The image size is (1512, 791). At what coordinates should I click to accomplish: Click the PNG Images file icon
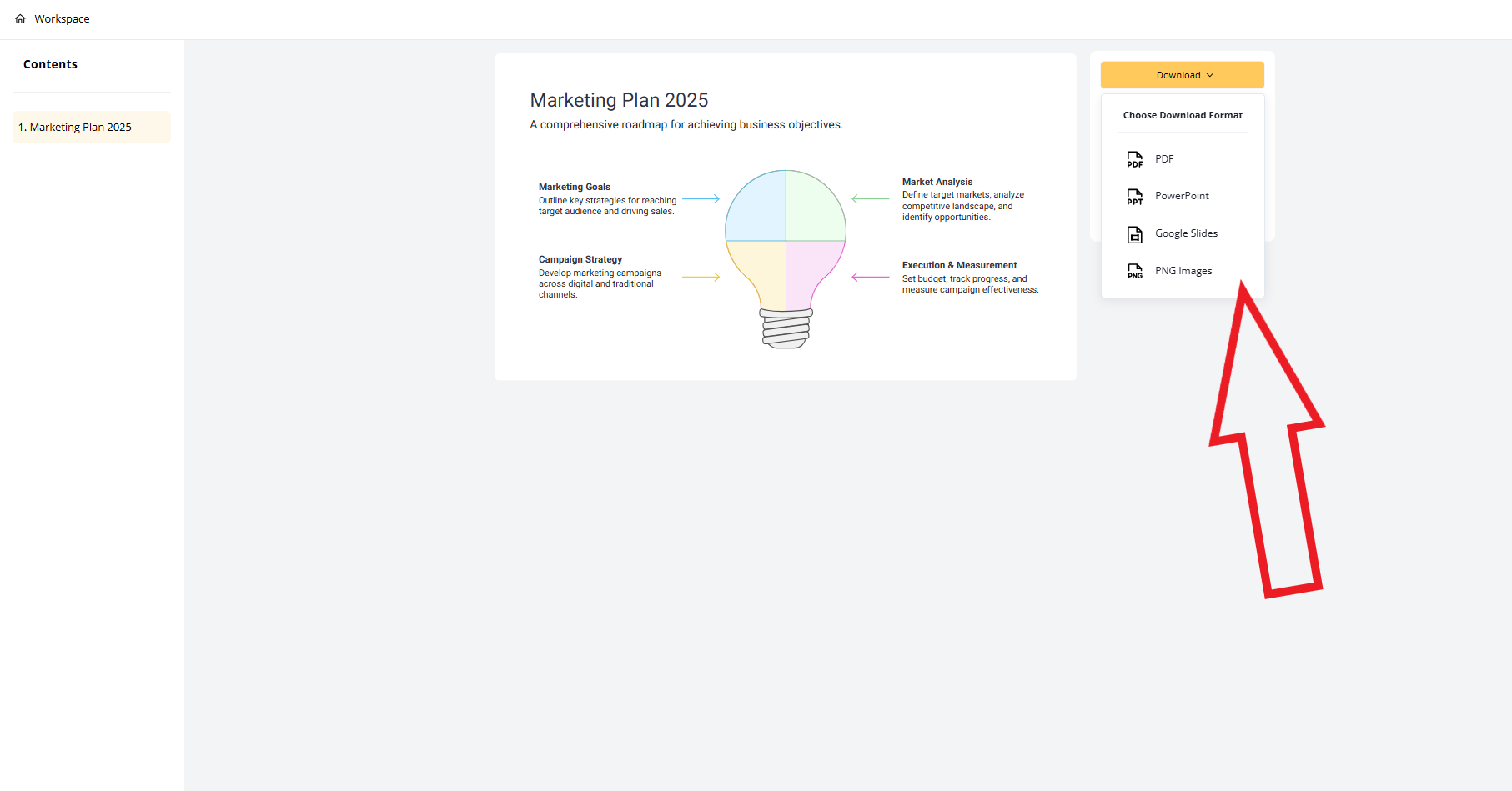coord(1134,270)
